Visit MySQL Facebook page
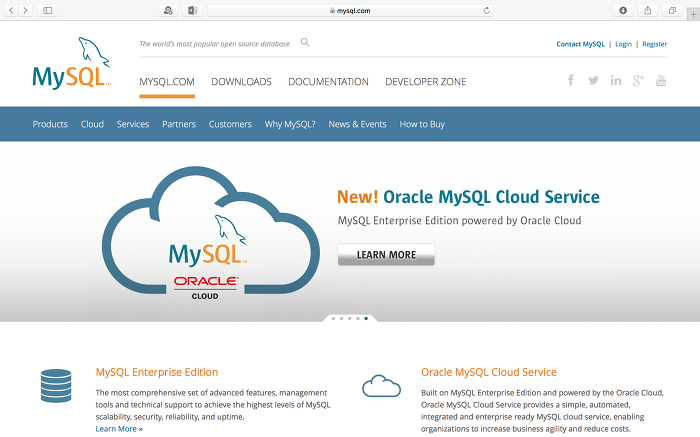700x437 pixels. coord(571,80)
